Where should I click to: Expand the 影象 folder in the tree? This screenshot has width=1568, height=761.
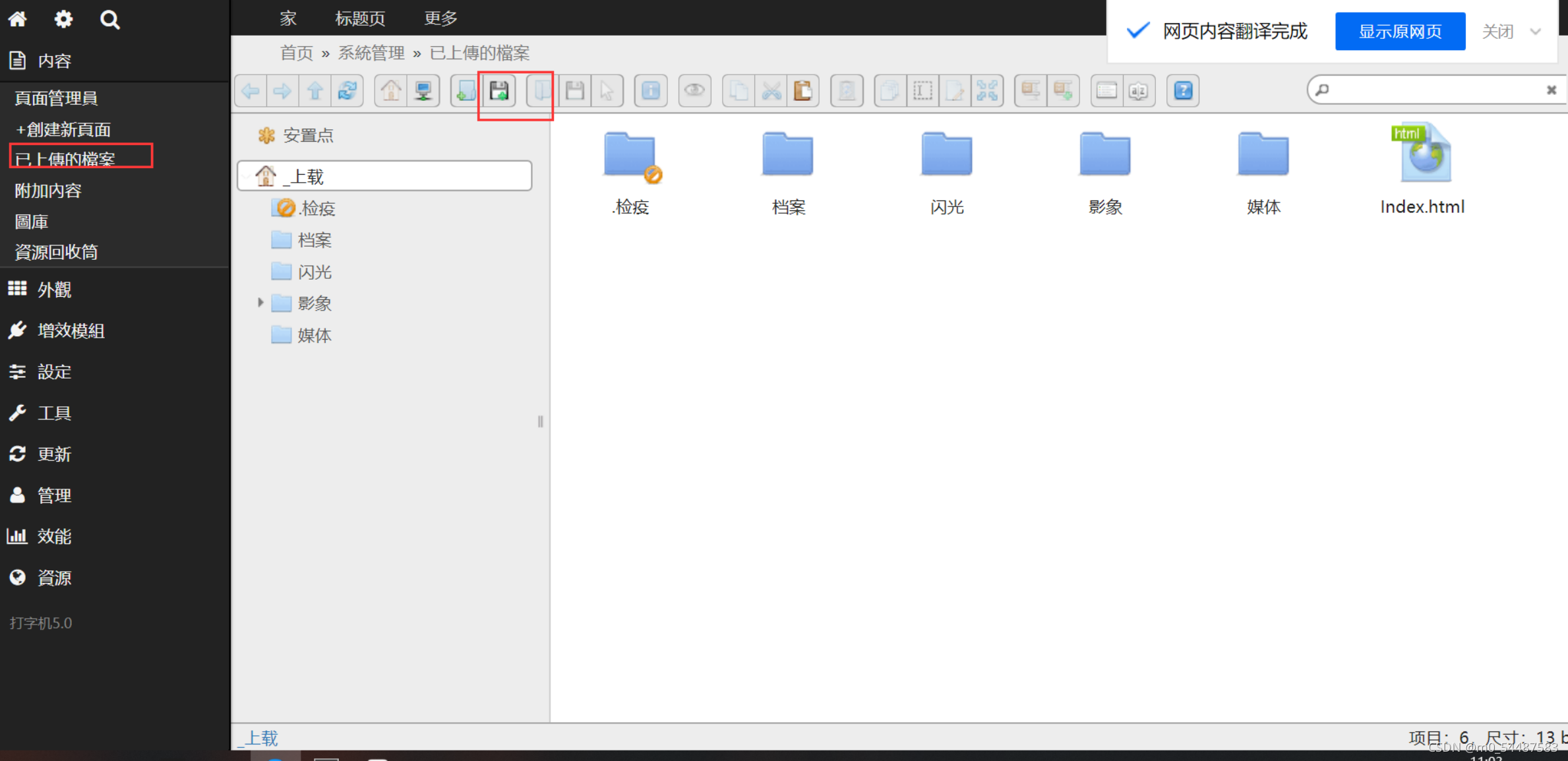(260, 303)
